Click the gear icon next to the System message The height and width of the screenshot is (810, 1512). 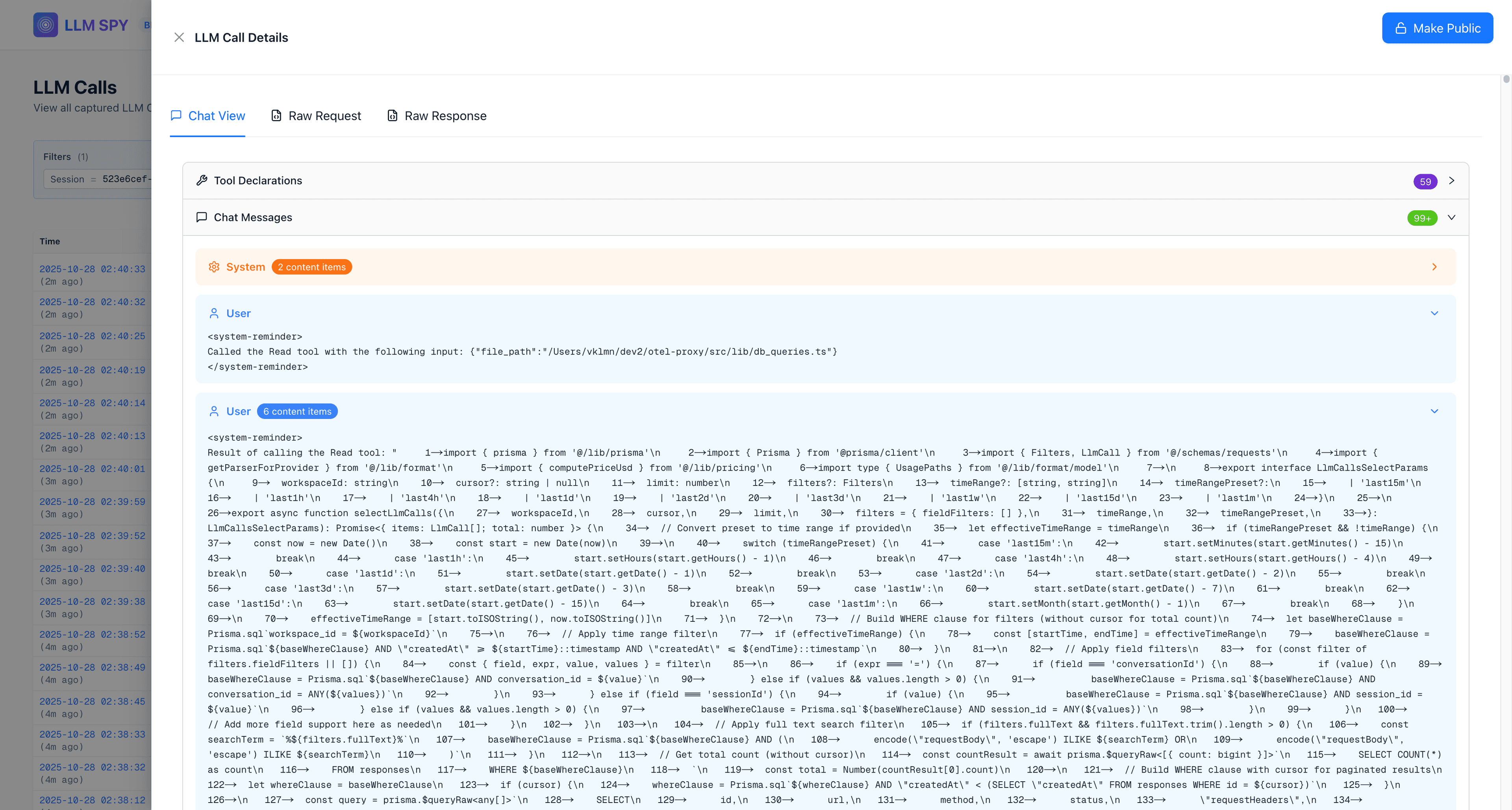[214, 267]
